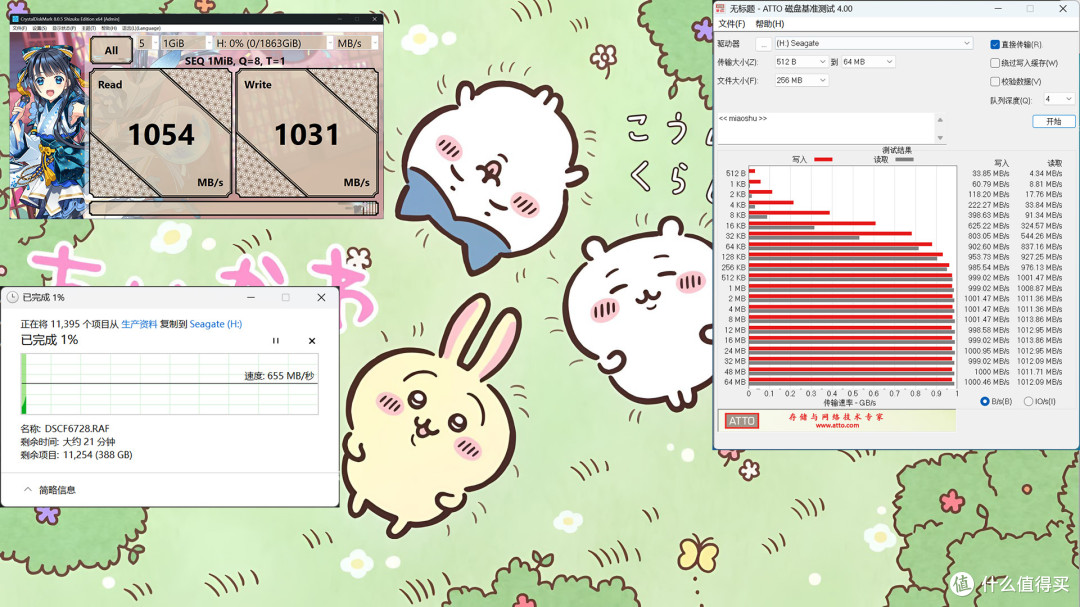Open the 512 B transfer size start dropdown
Image resolution: width=1080 pixels, height=607 pixels.
800,61
